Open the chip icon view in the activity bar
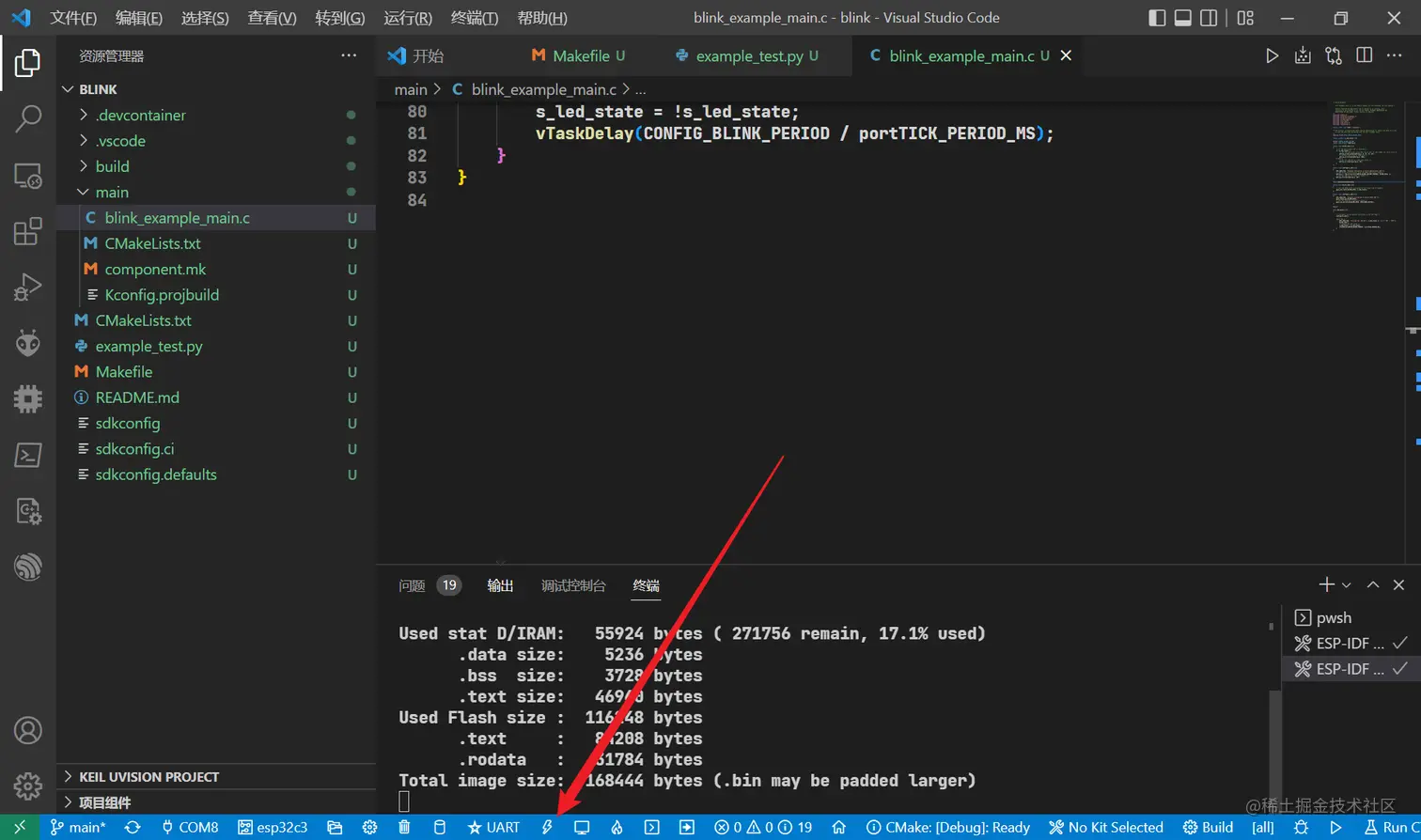The height and width of the screenshot is (840, 1421). pyautogui.click(x=28, y=399)
